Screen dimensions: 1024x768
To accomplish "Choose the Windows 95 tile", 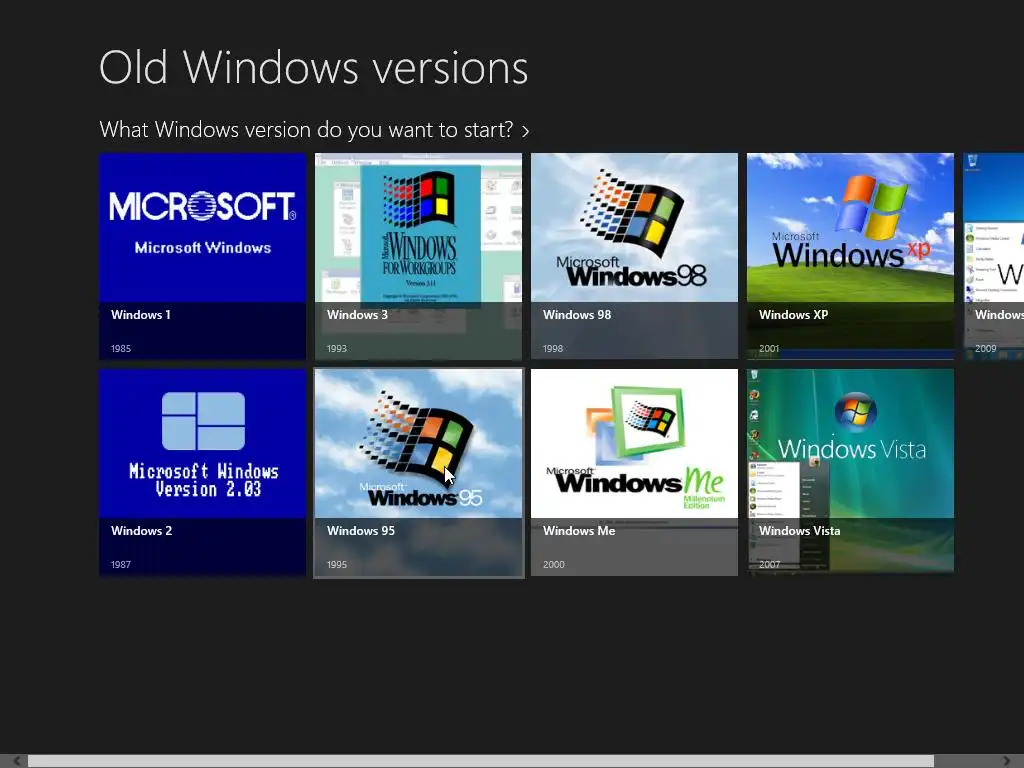I will 419,473.
